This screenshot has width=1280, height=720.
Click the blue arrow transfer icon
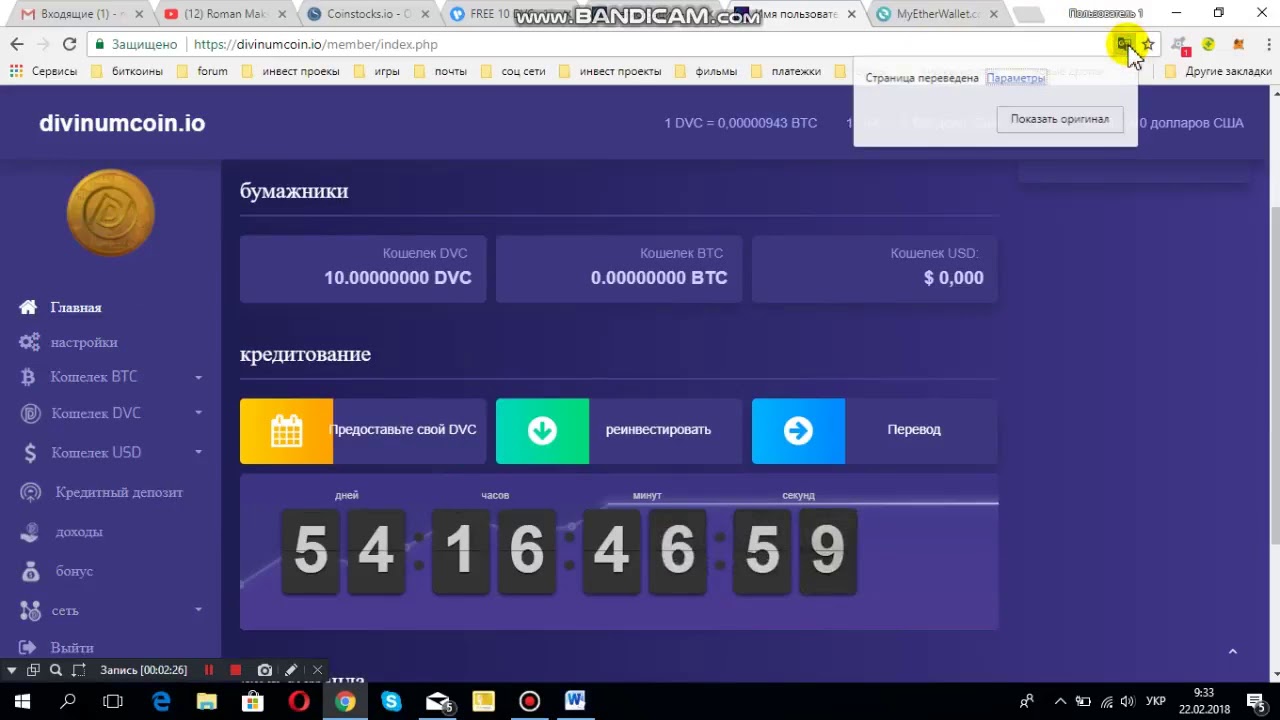(798, 431)
